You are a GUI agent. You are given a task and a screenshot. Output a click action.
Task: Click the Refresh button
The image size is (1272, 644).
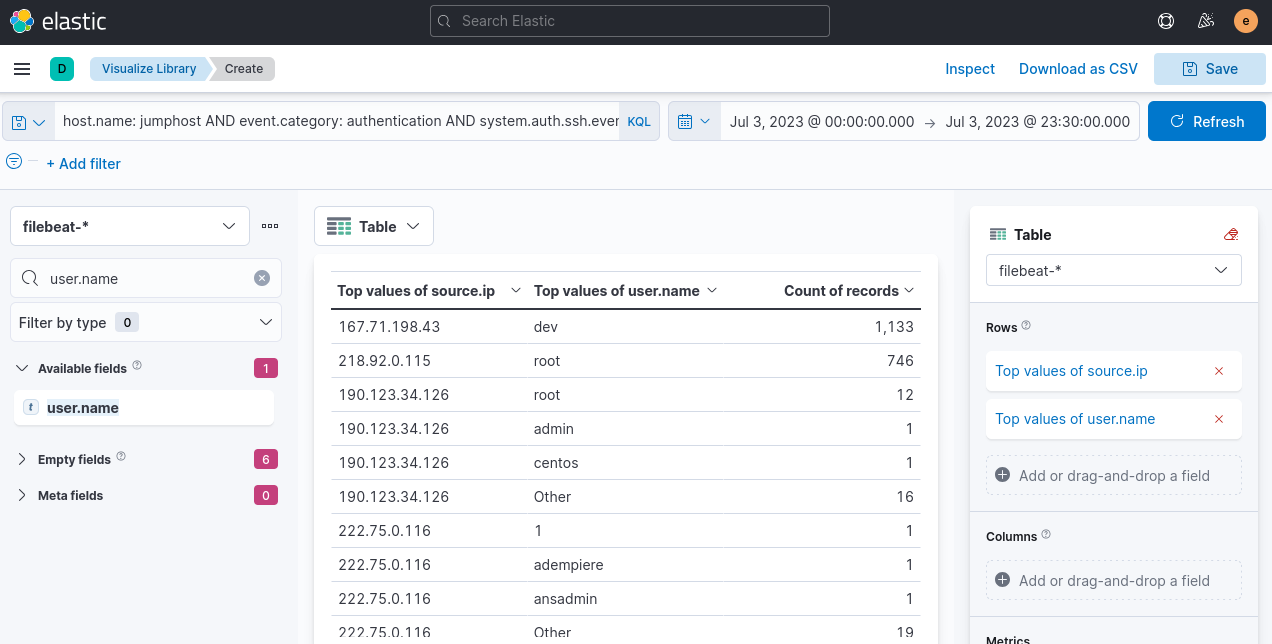point(1206,121)
